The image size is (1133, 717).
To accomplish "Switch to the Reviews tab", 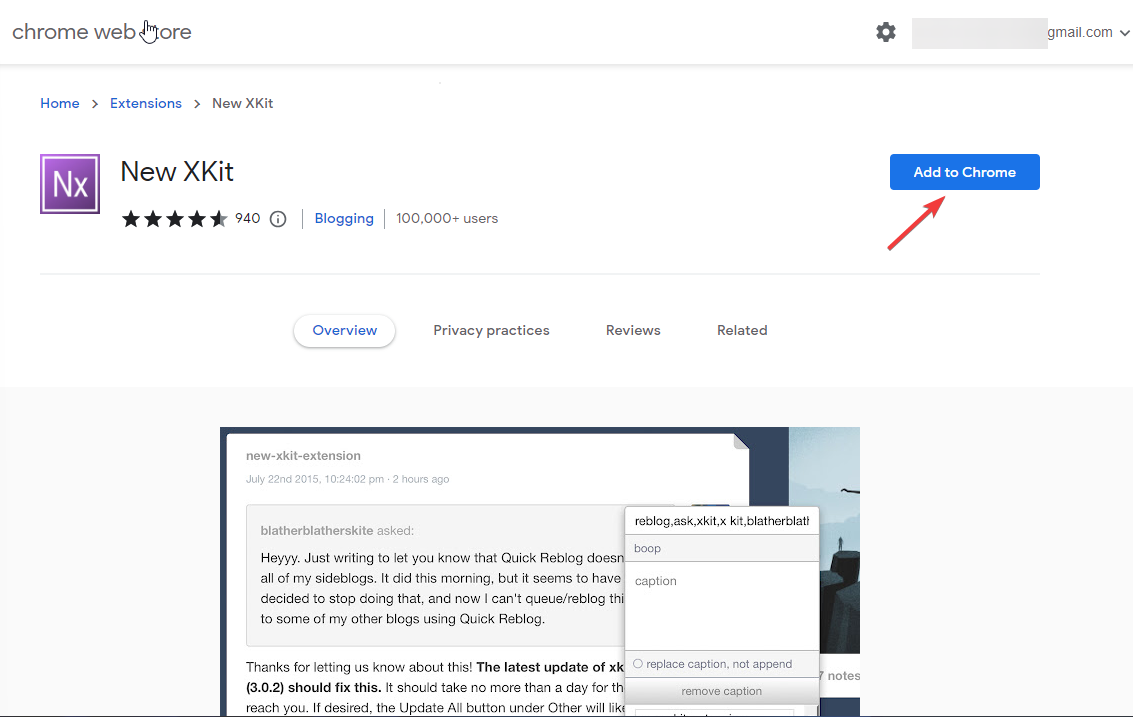I will pyautogui.click(x=632, y=330).
